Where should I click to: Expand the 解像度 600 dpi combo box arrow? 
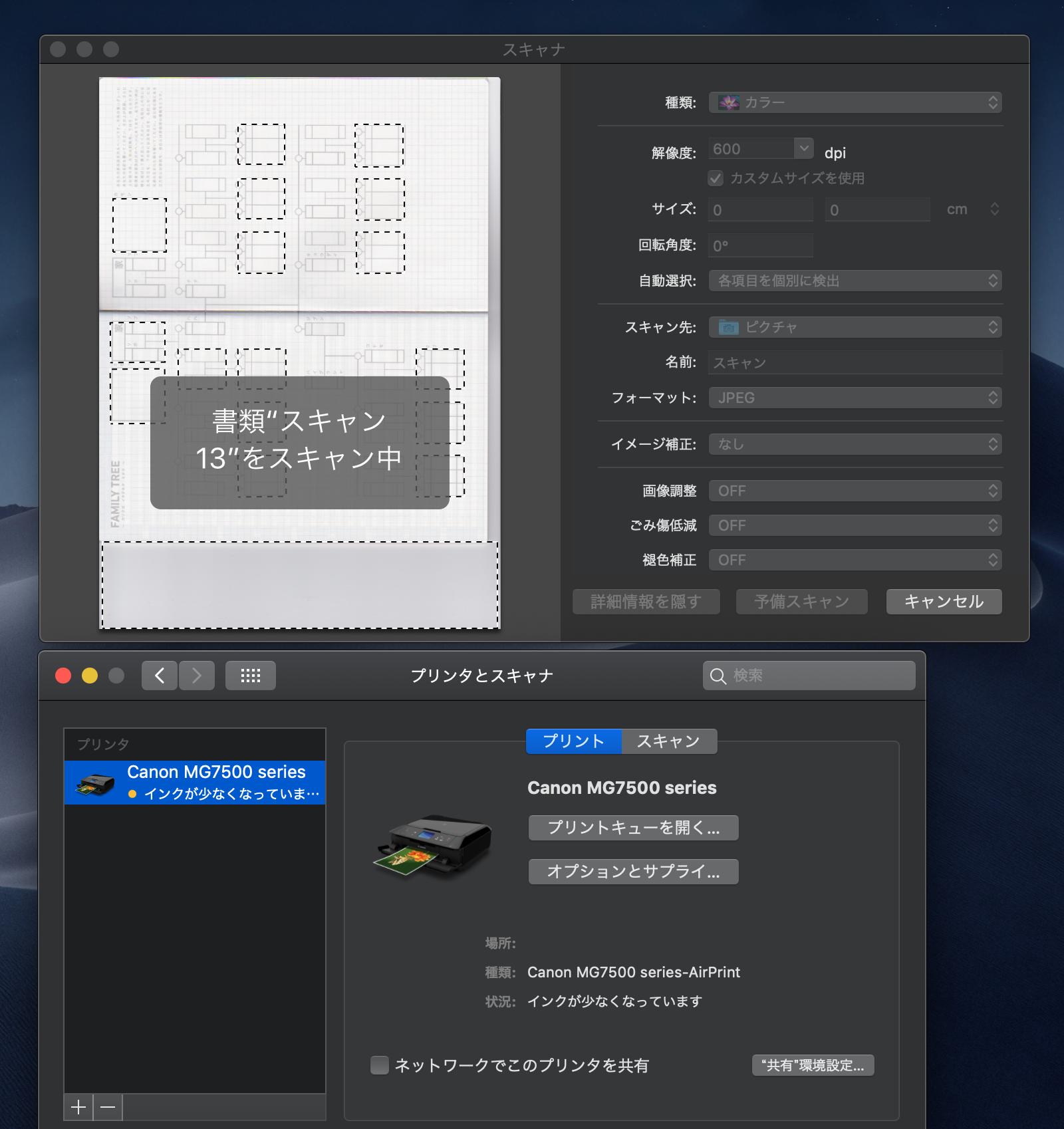click(804, 149)
